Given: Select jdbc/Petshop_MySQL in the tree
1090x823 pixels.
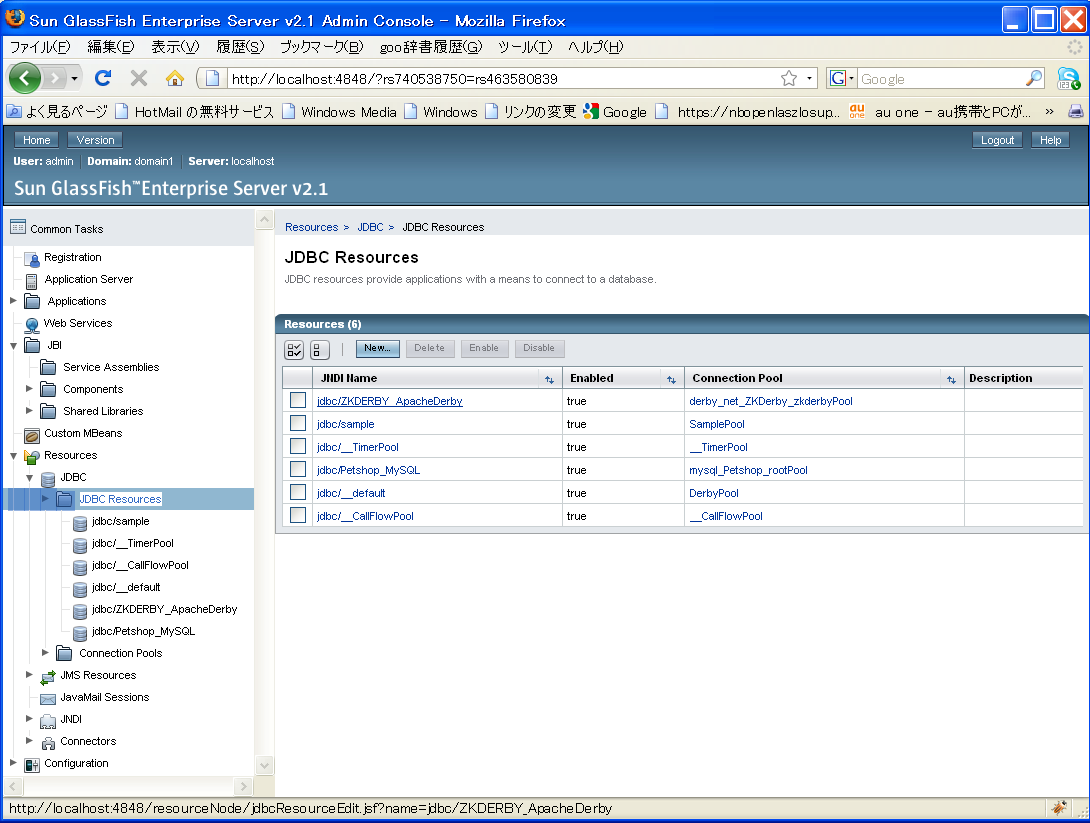Looking at the screenshot, I should [x=143, y=631].
